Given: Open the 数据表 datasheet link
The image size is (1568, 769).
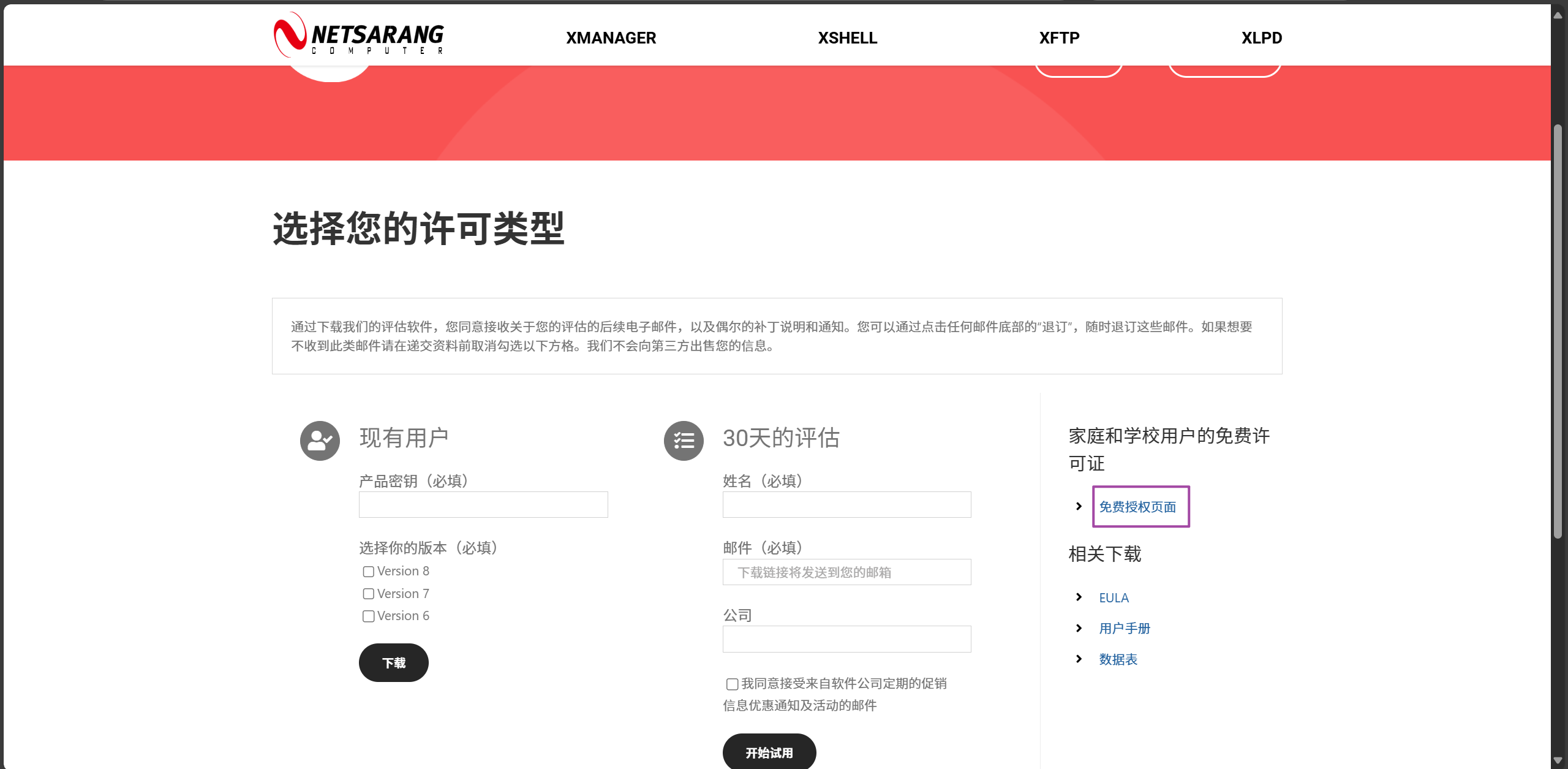Looking at the screenshot, I should tap(1118, 659).
